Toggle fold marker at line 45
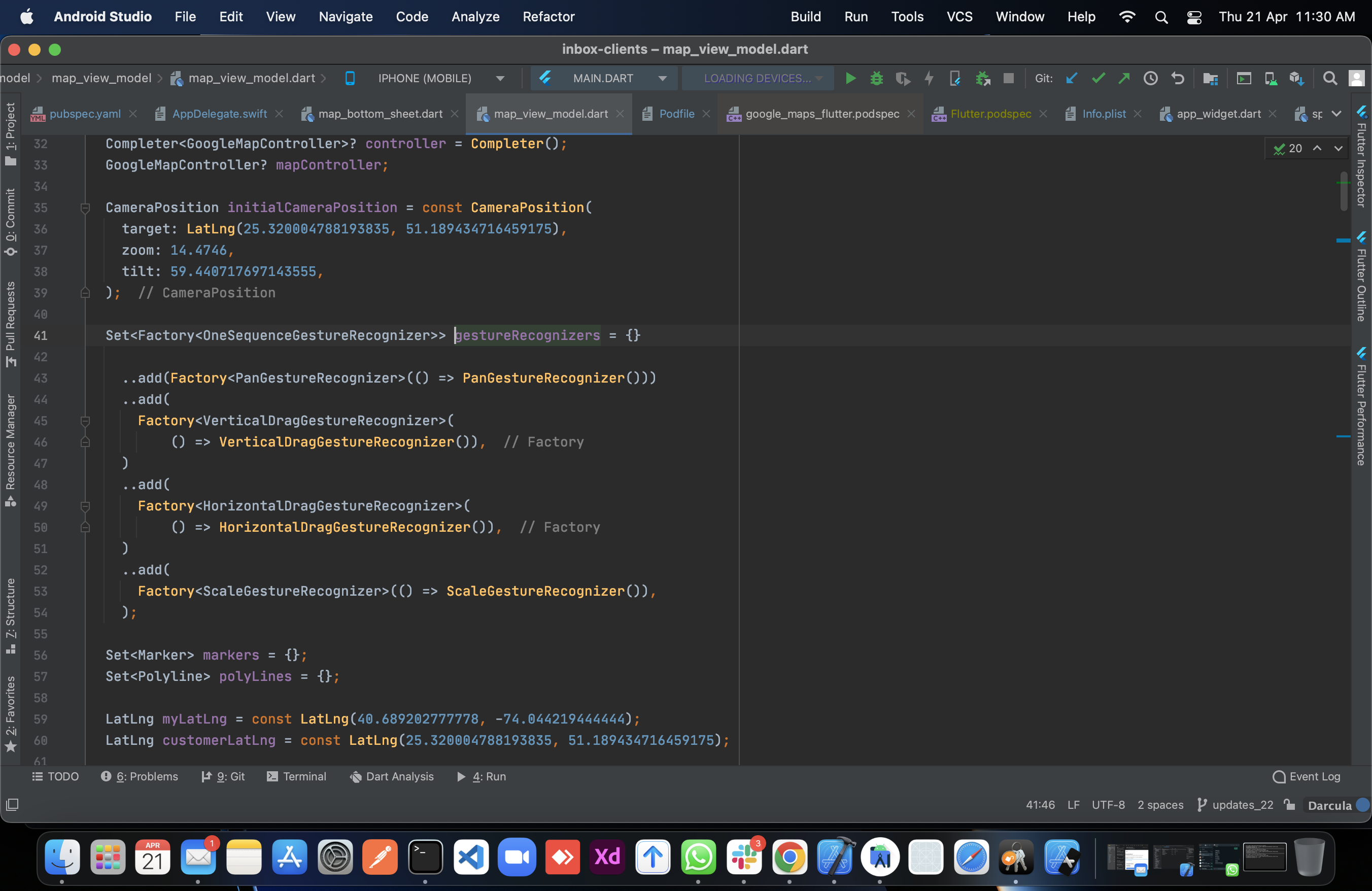The width and height of the screenshot is (1372, 891). click(x=85, y=421)
